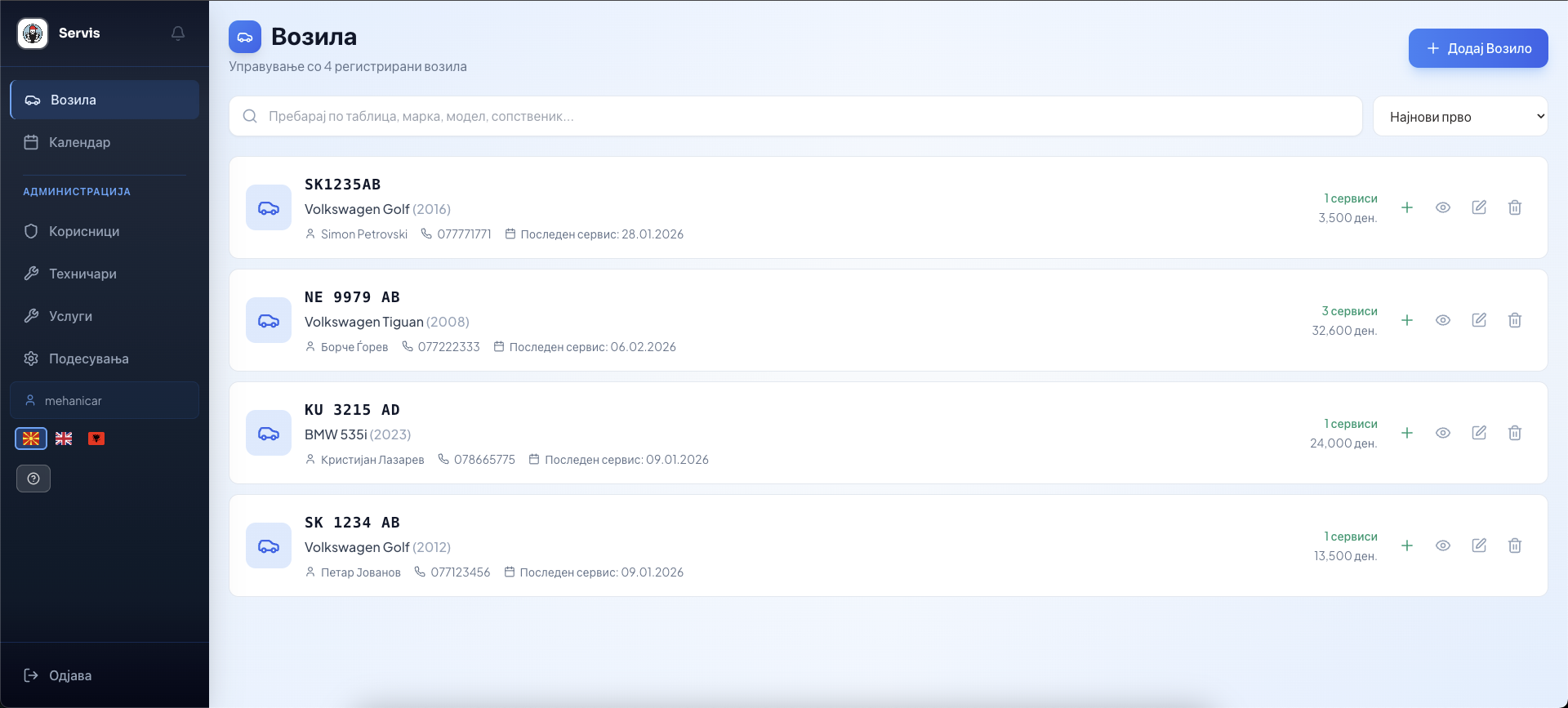1568x708 pixels.
Task: Go to Корисници administration page
Action: (x=105, y=231)
